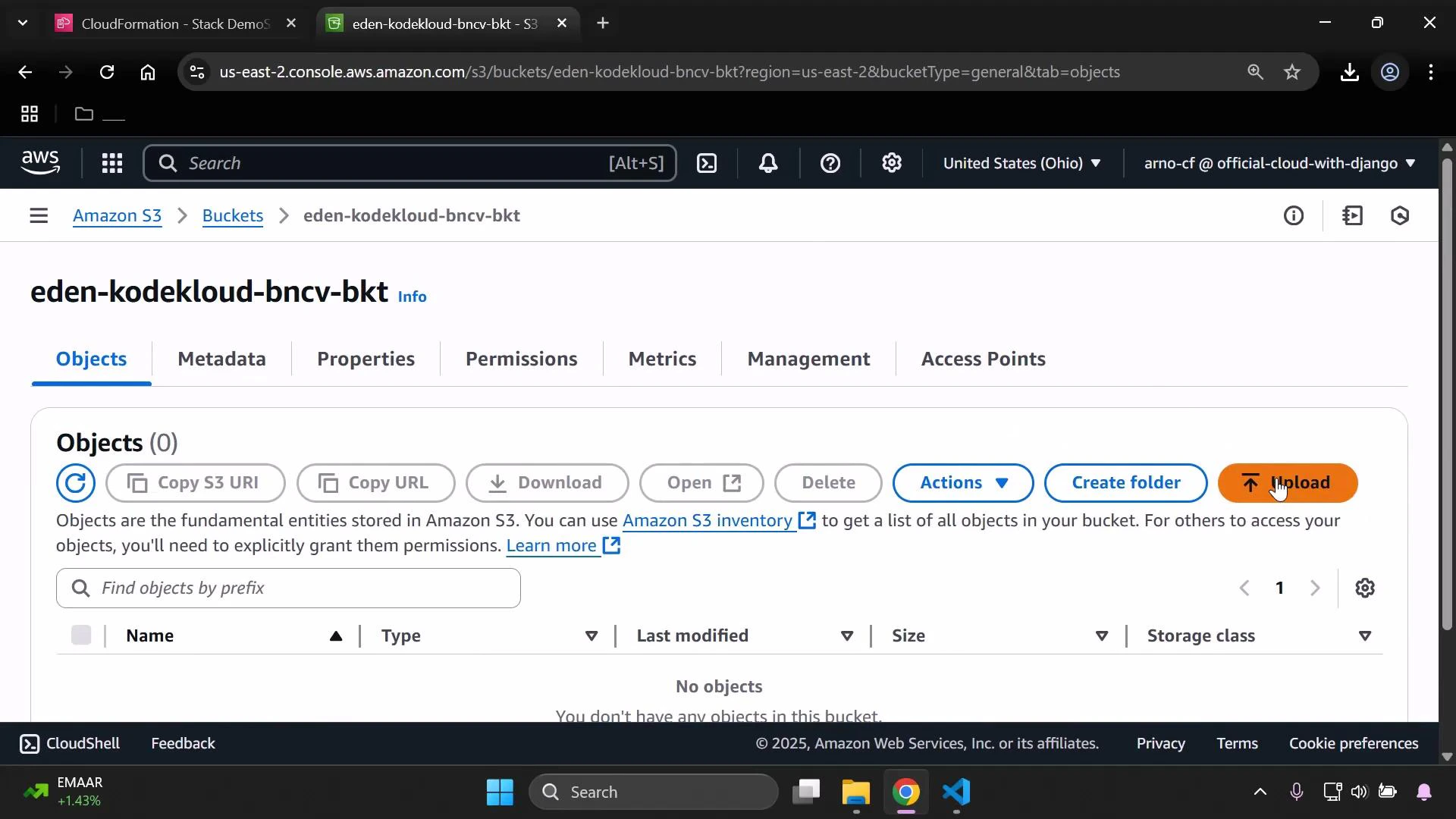Image resolution: width=1456 pixels, height=819 pixels.
Task: Open the account menu for arno-cf
Action: (1277, 163)
